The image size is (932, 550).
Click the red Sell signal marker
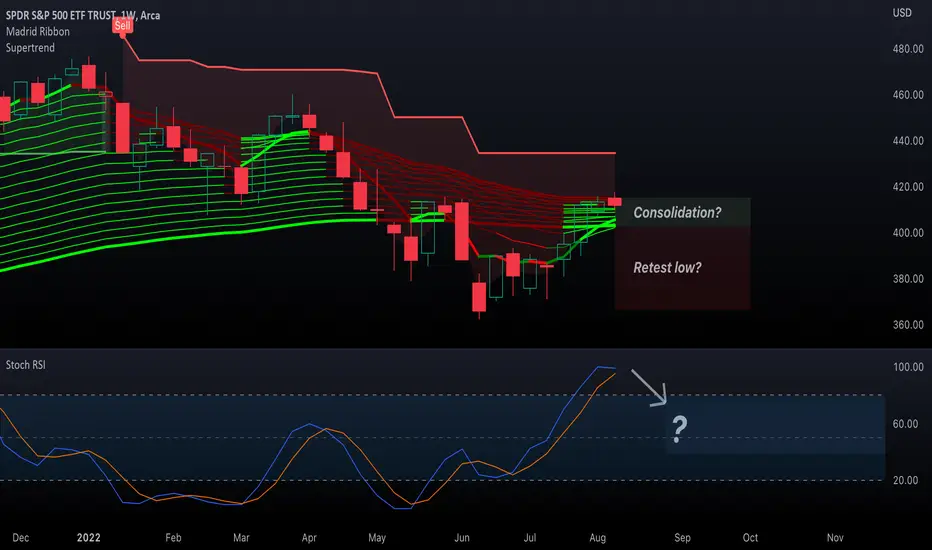click(122, 26)
